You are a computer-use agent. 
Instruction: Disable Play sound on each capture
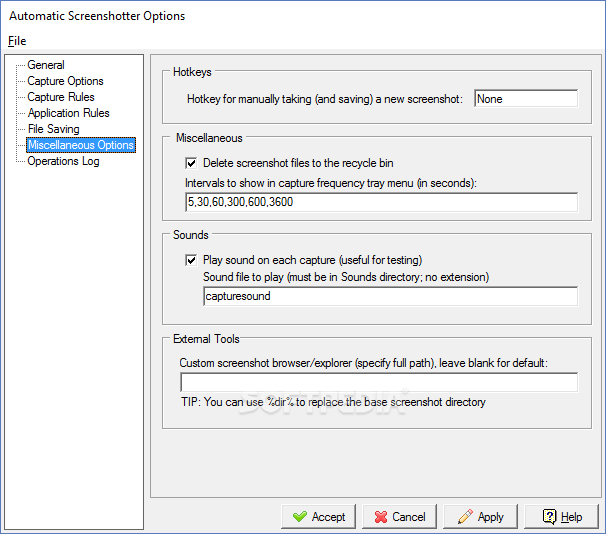(x=191, y=260)
